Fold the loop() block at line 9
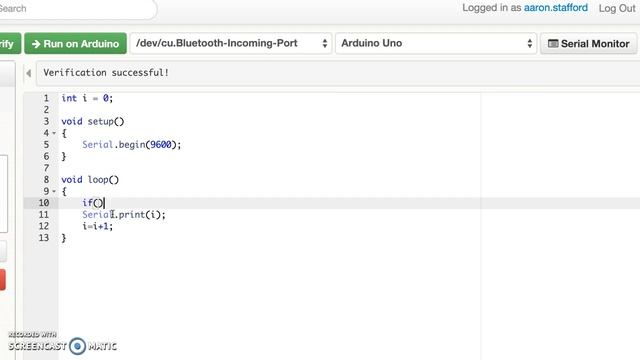The width and height of the screenshot is (640, 360). coord(54,191)
